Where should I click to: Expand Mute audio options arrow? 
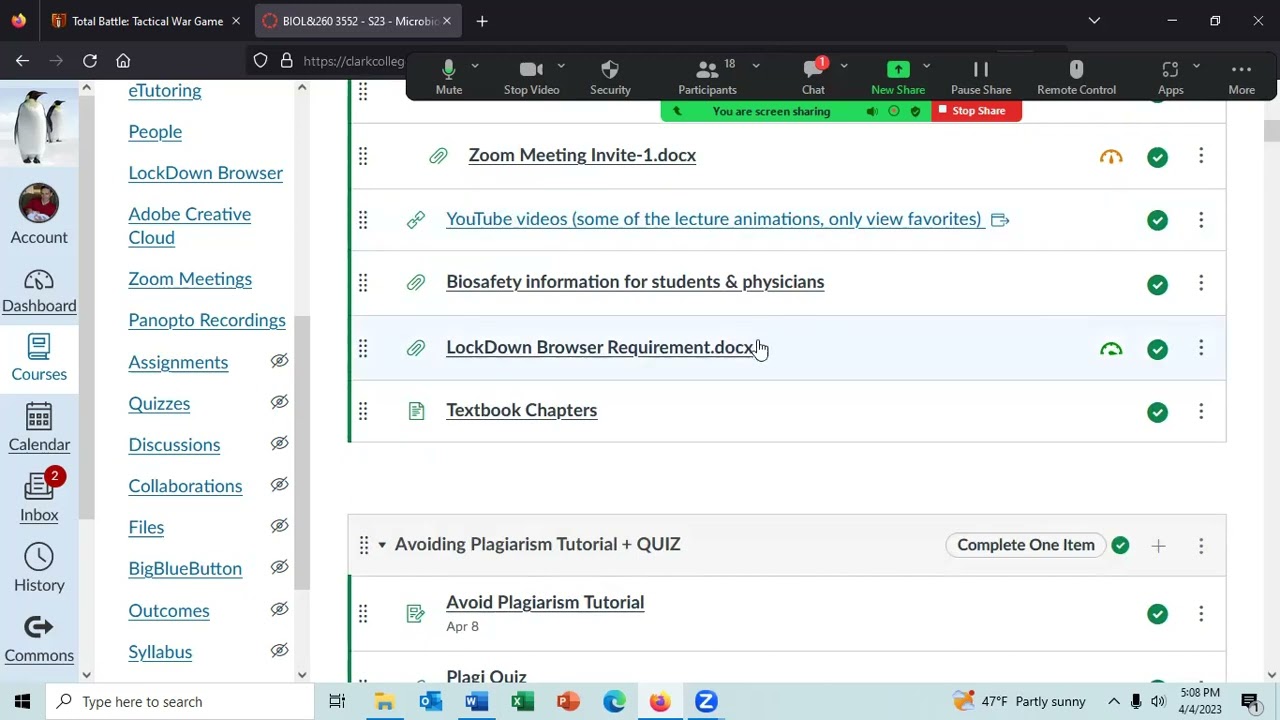pyautogui.click(x=475, y=66)
